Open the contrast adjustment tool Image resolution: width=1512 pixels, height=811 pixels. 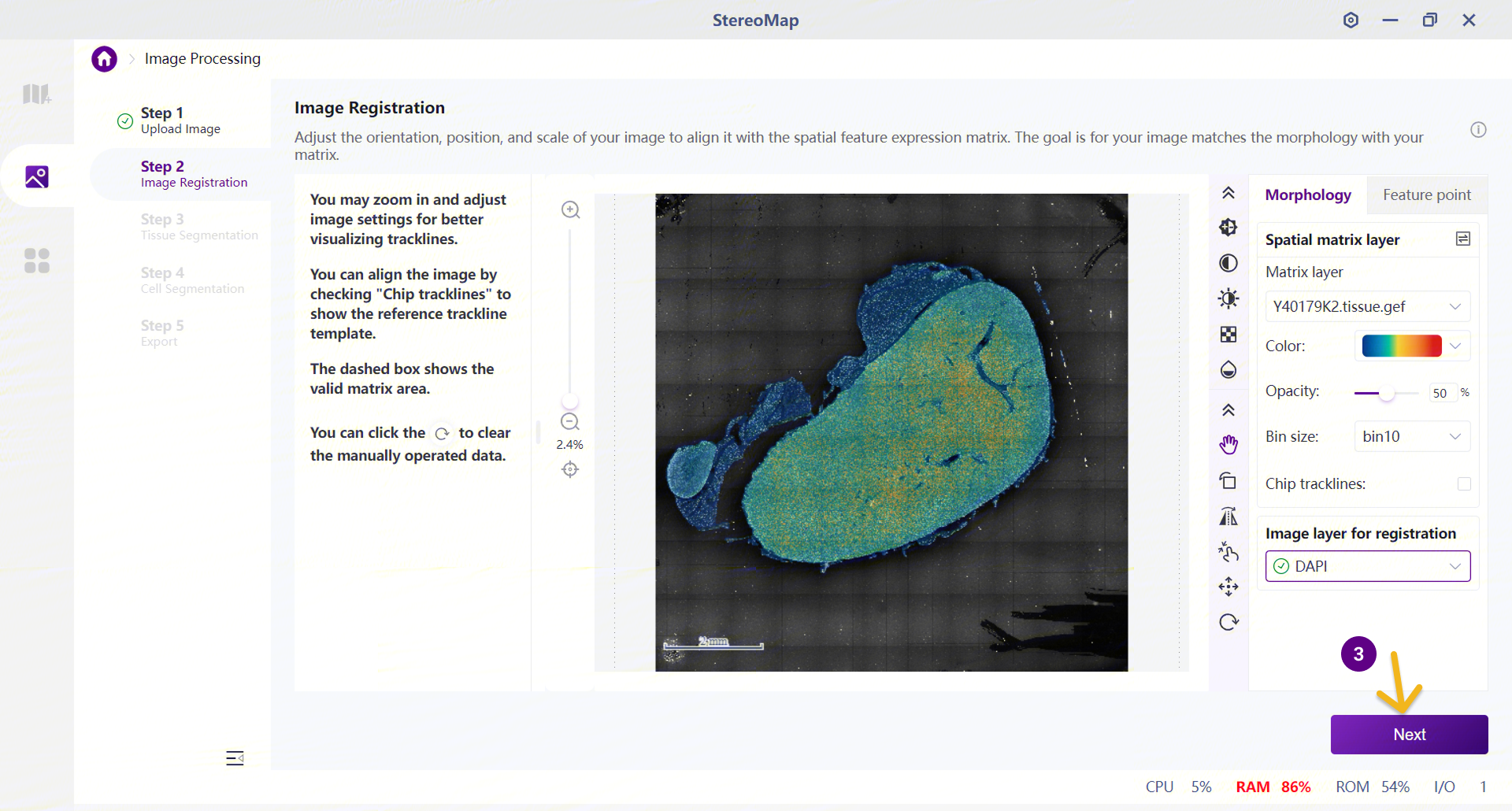tap(1228, 263)
